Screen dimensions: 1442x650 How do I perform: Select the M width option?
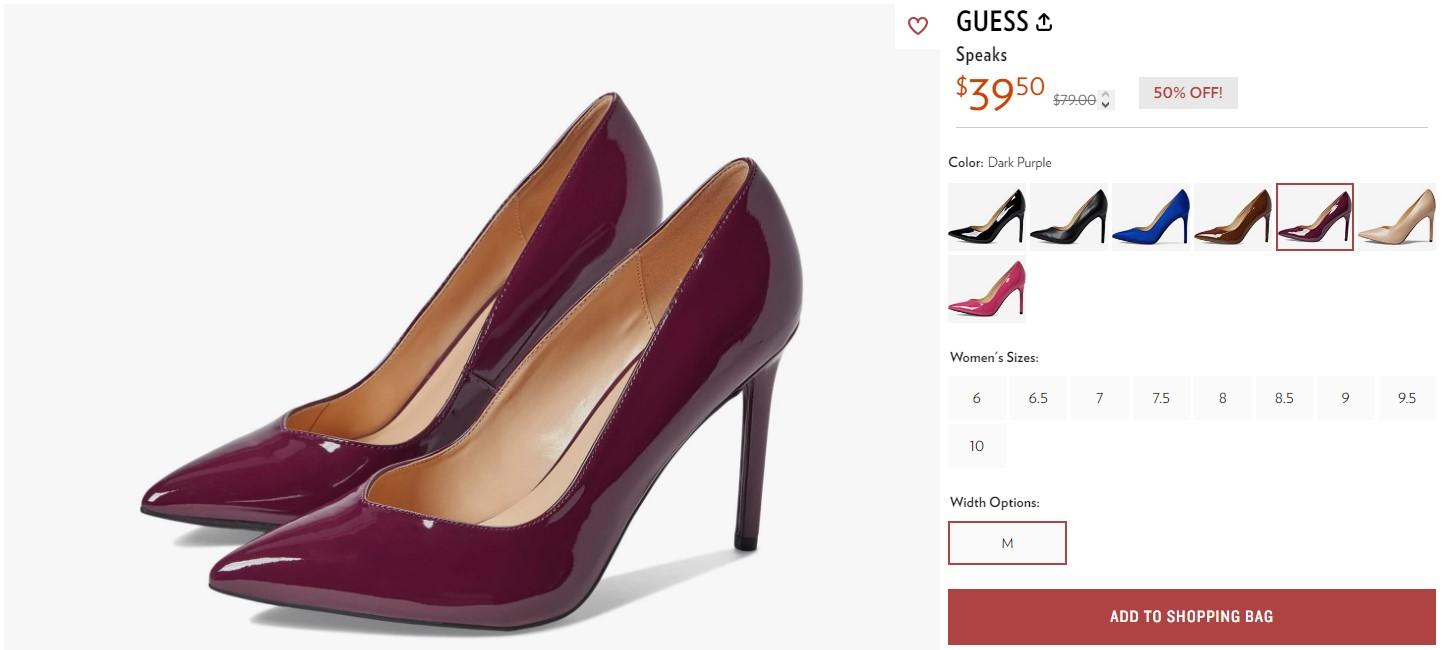[1007, 543]
